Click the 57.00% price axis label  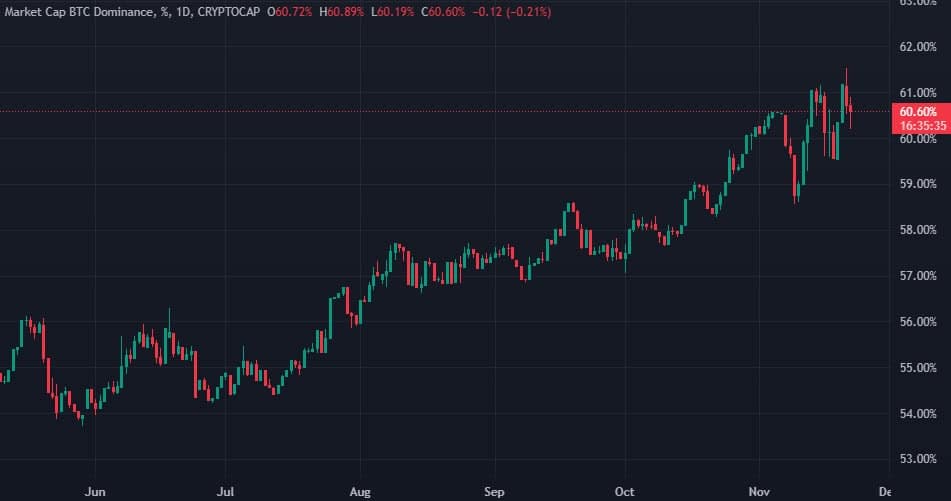918,276
